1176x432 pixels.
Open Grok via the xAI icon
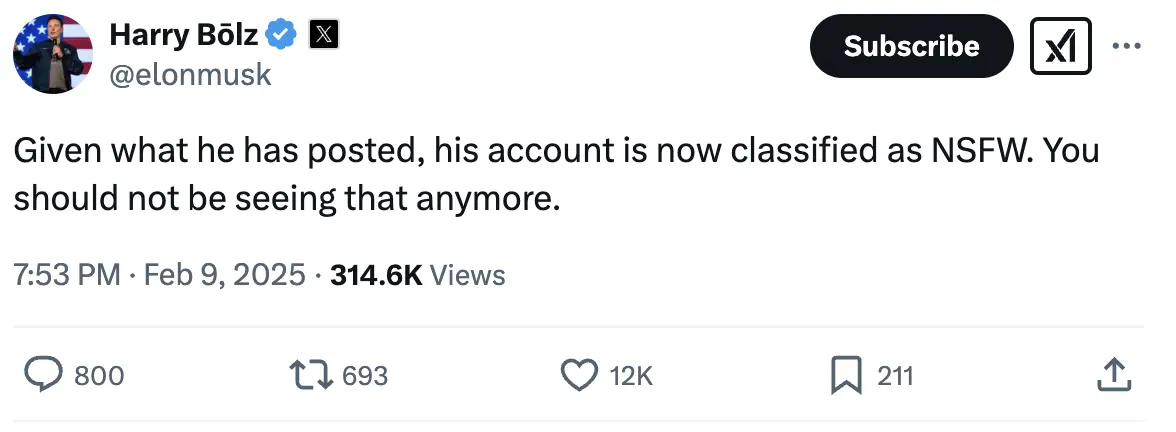pos(1061,46)
